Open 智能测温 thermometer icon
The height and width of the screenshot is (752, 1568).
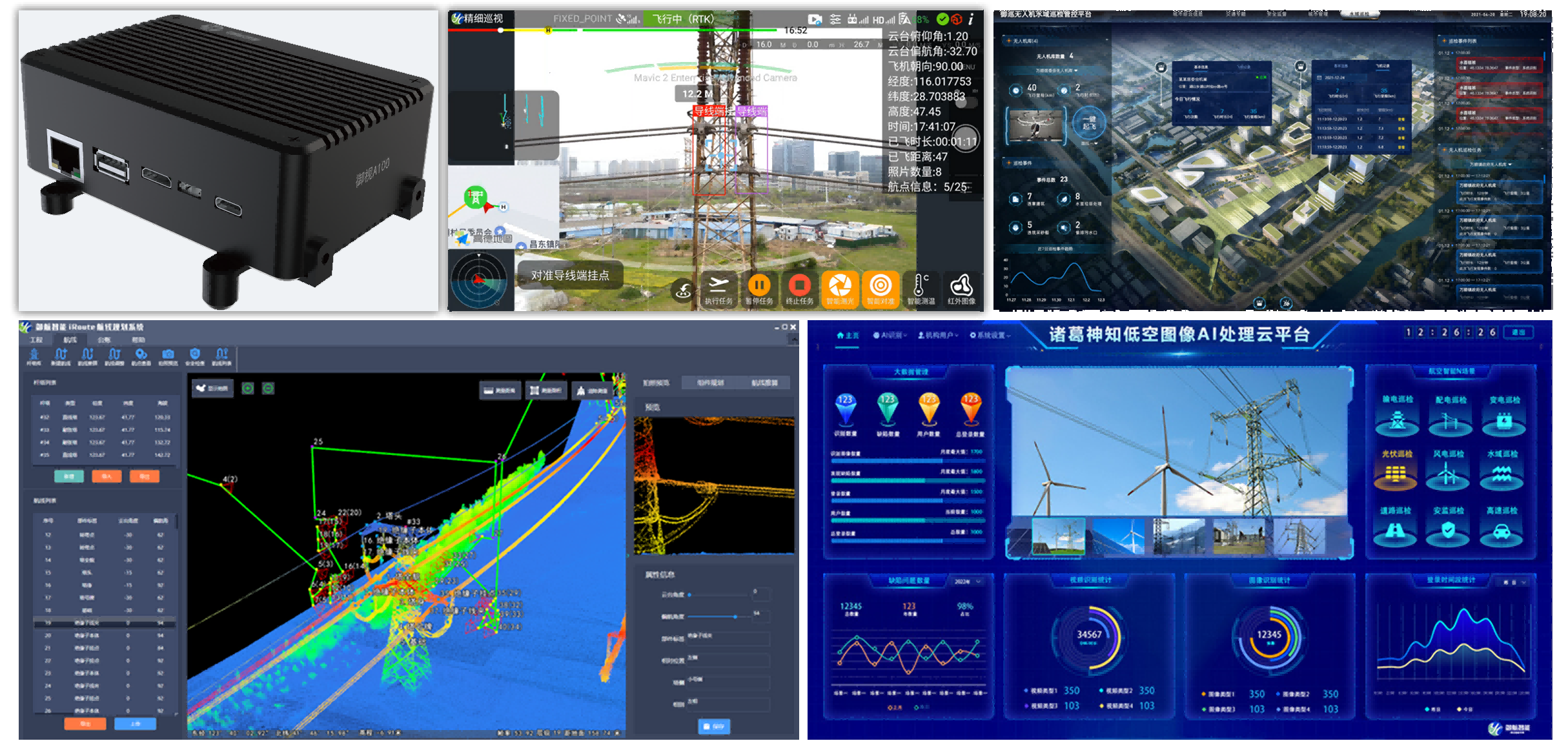(x=921, y=289)
